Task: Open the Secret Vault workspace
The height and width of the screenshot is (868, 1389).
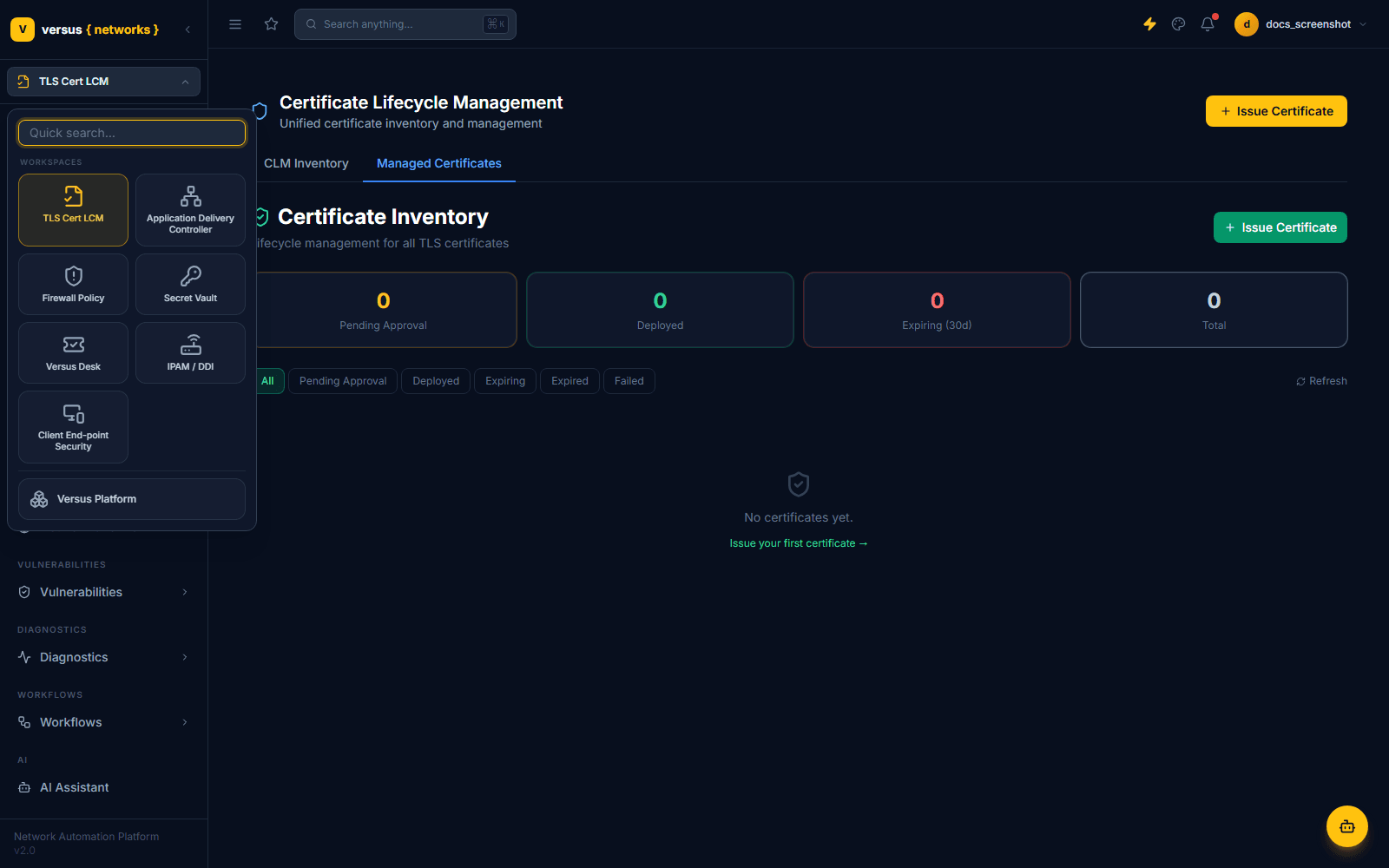Action: point(190,284)
